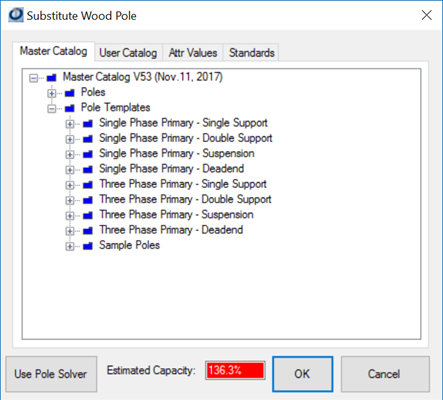This screenshot has width=443, height=400.
Task: Expand Three Phase Primary - Suspension node
Action: tap(70, 216)
